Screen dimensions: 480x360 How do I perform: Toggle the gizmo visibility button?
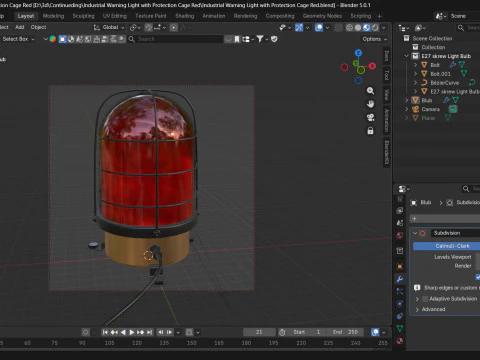coord(299,27)
